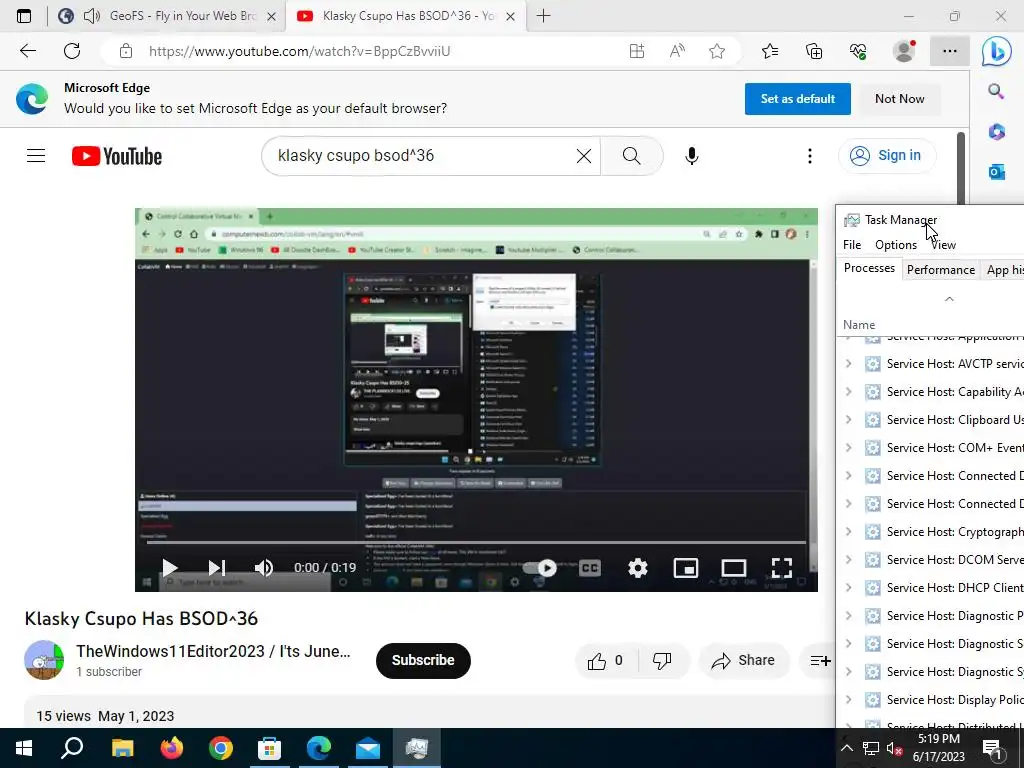Open video player settings gear
The height and width of the screenshot is (768, 1024).
tap(638, 568)
